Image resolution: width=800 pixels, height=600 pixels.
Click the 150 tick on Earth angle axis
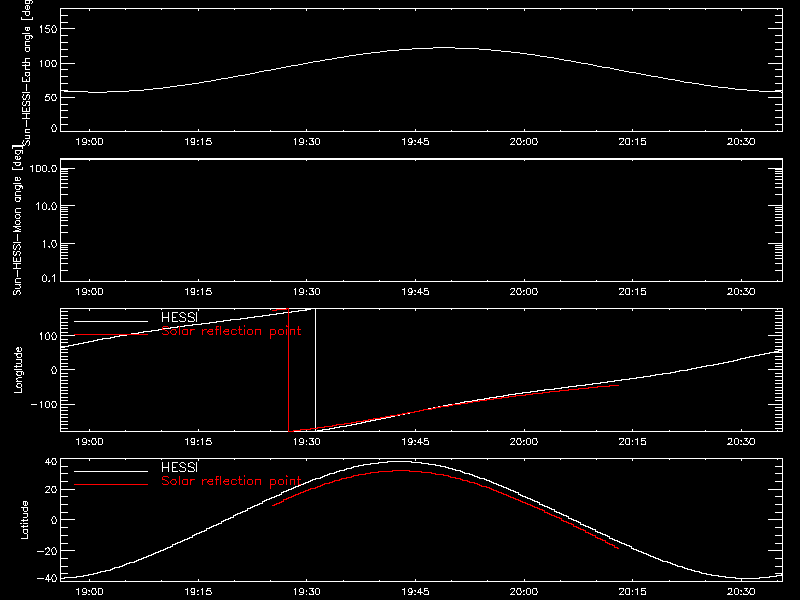click(48, 29)
